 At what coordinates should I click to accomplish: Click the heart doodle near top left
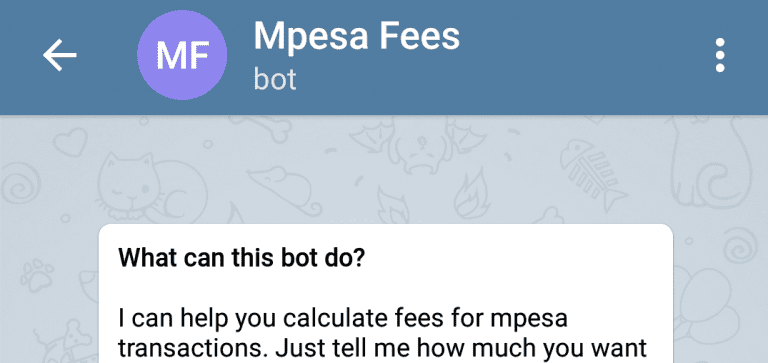click(70, 142)
